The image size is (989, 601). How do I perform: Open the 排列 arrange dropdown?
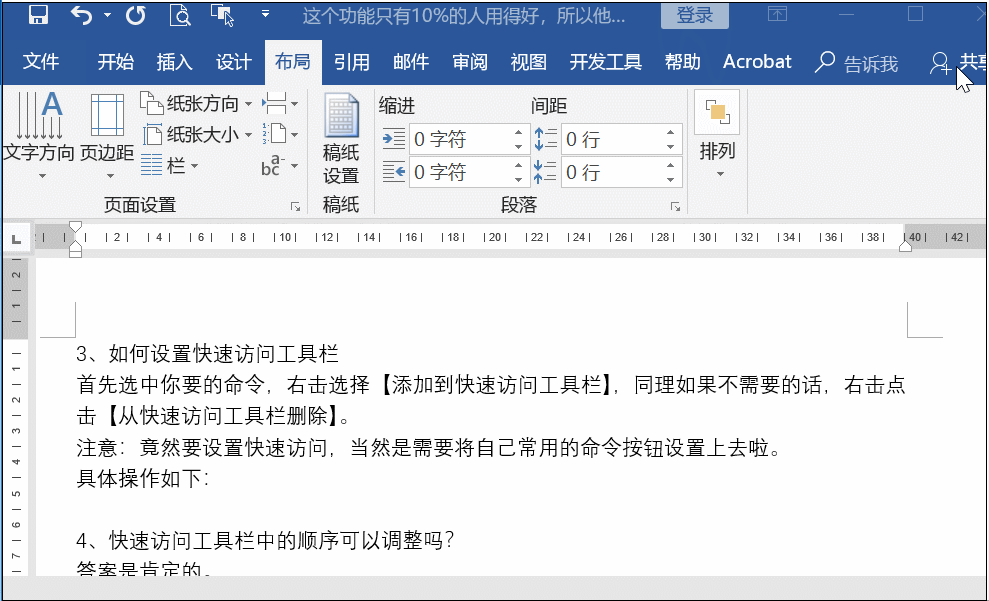(717, 136)
